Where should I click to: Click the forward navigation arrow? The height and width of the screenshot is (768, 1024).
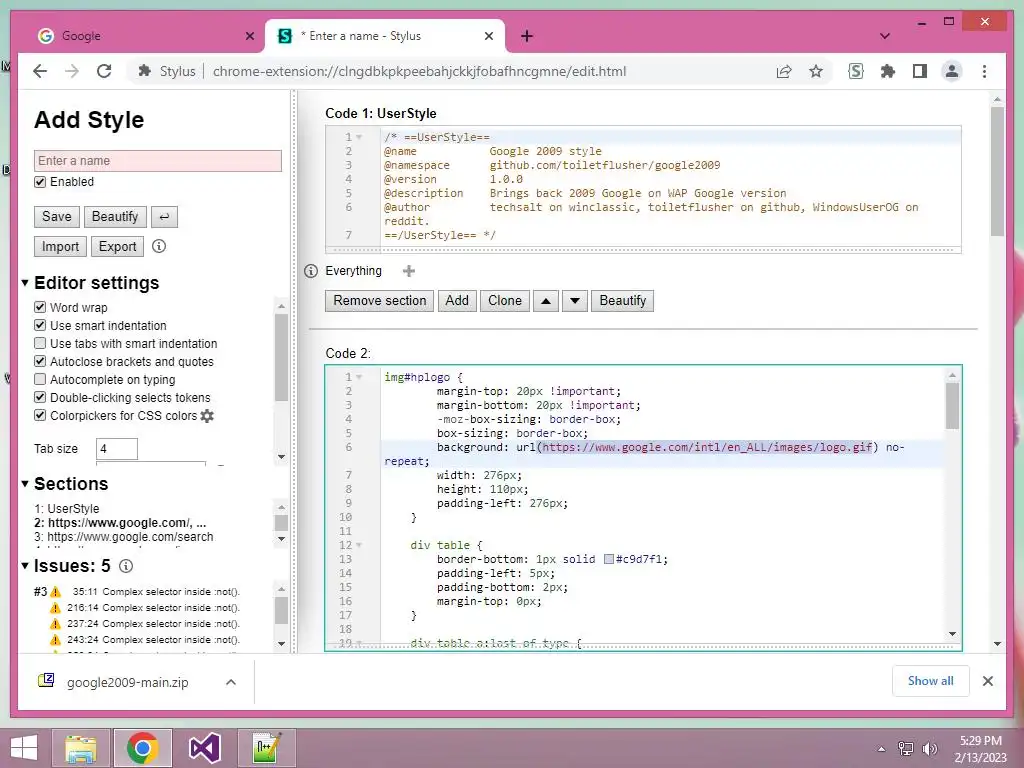[x=72, y=71]
